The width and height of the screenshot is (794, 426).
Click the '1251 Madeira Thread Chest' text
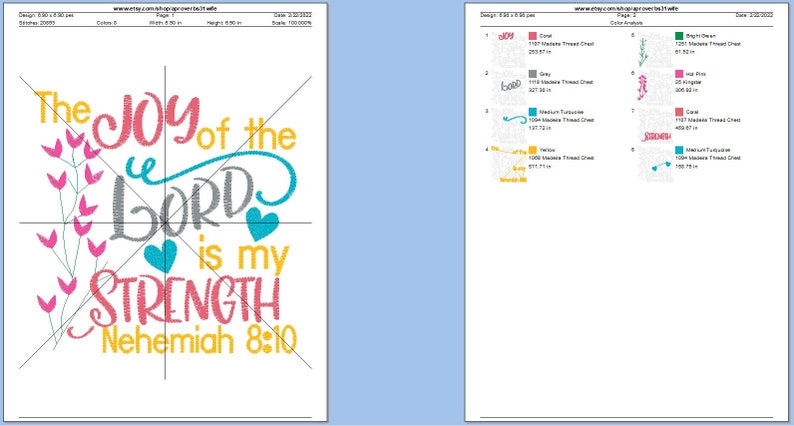[708, 44]
